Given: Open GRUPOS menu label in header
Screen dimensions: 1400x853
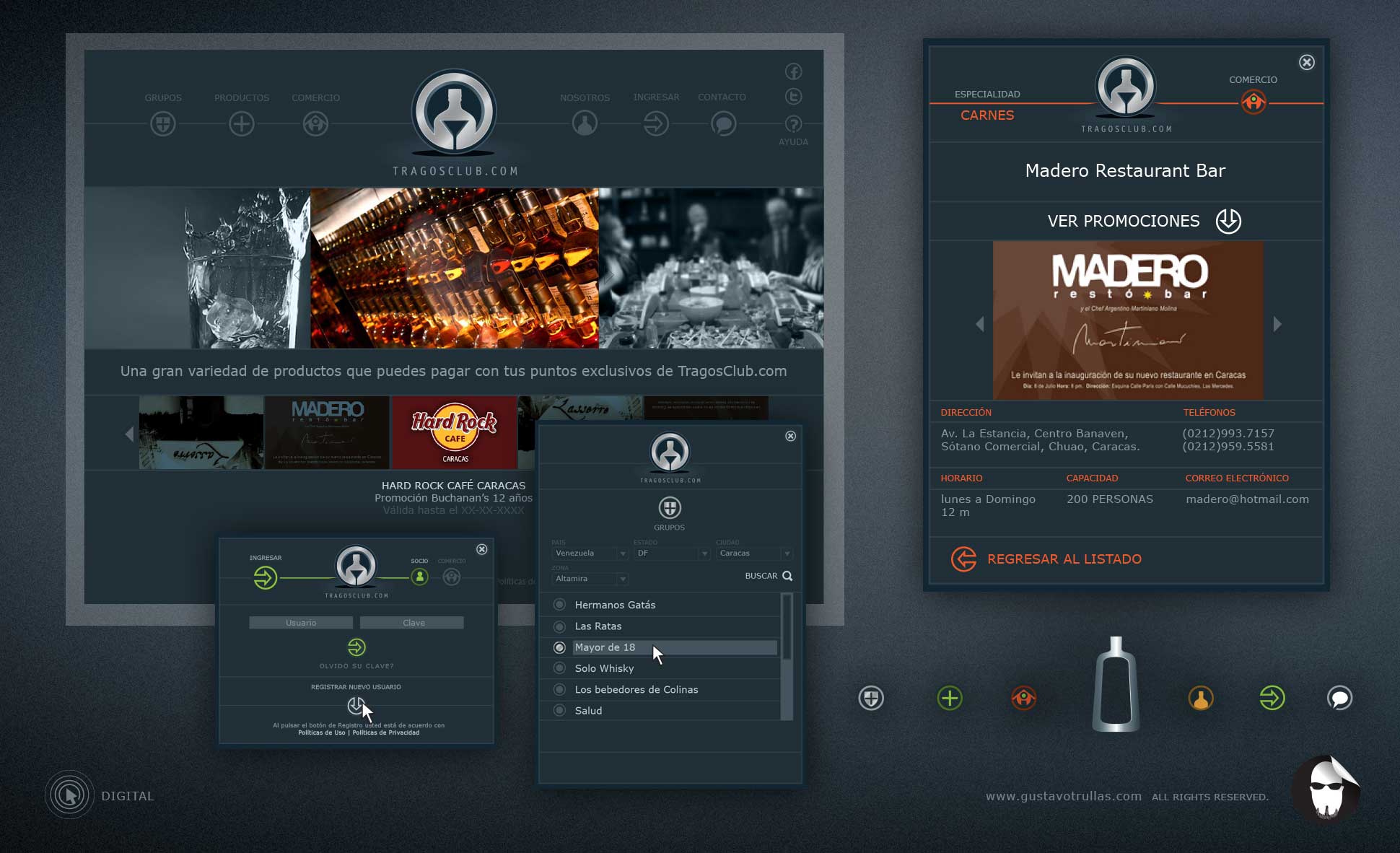Looking at the screenshot, I should coord(163,97).
